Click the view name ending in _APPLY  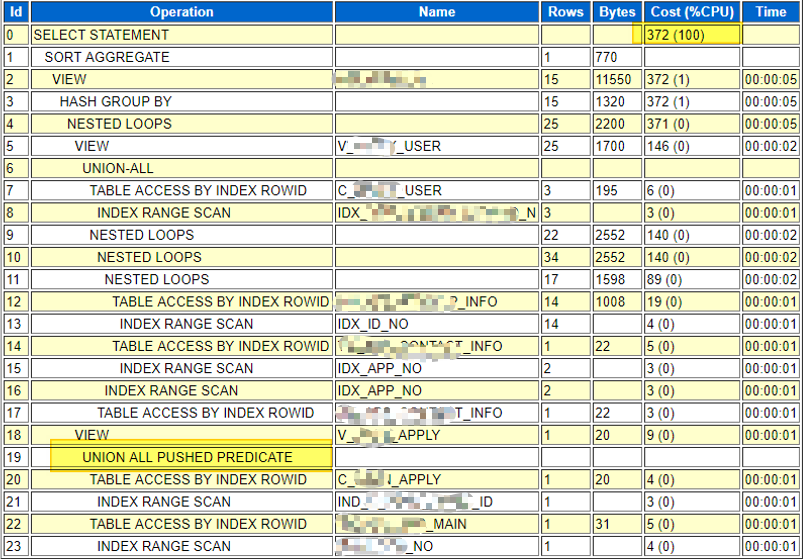click(388, 435)
